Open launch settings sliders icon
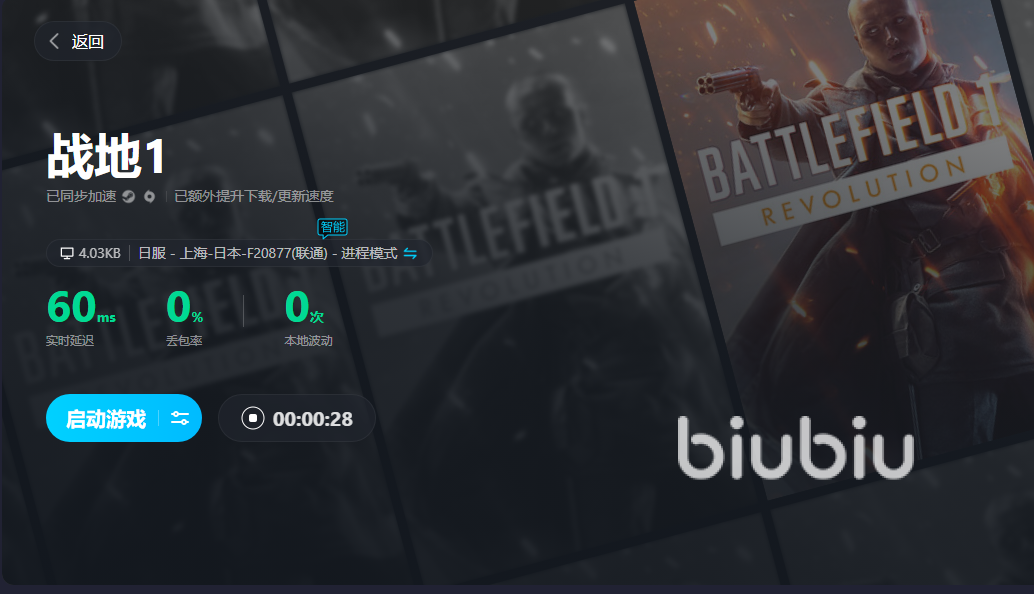The width and height of the screenshot is (1034, 594). click(180, 418)
